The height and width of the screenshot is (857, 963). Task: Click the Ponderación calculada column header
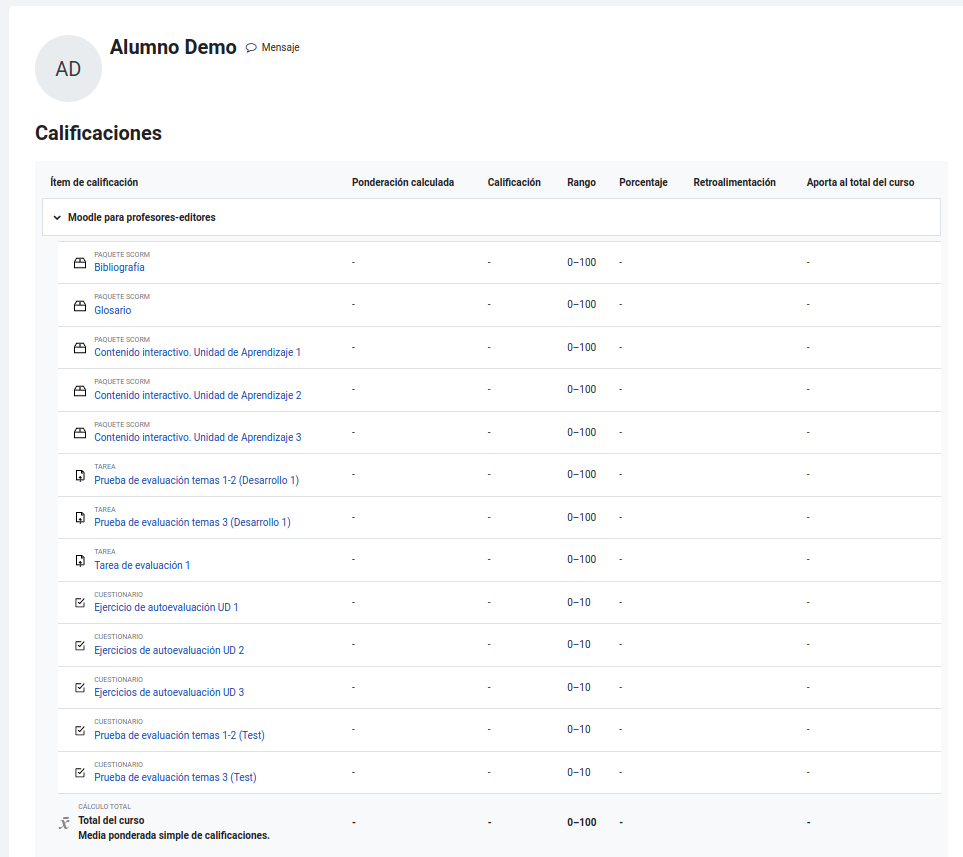[403, 182]
